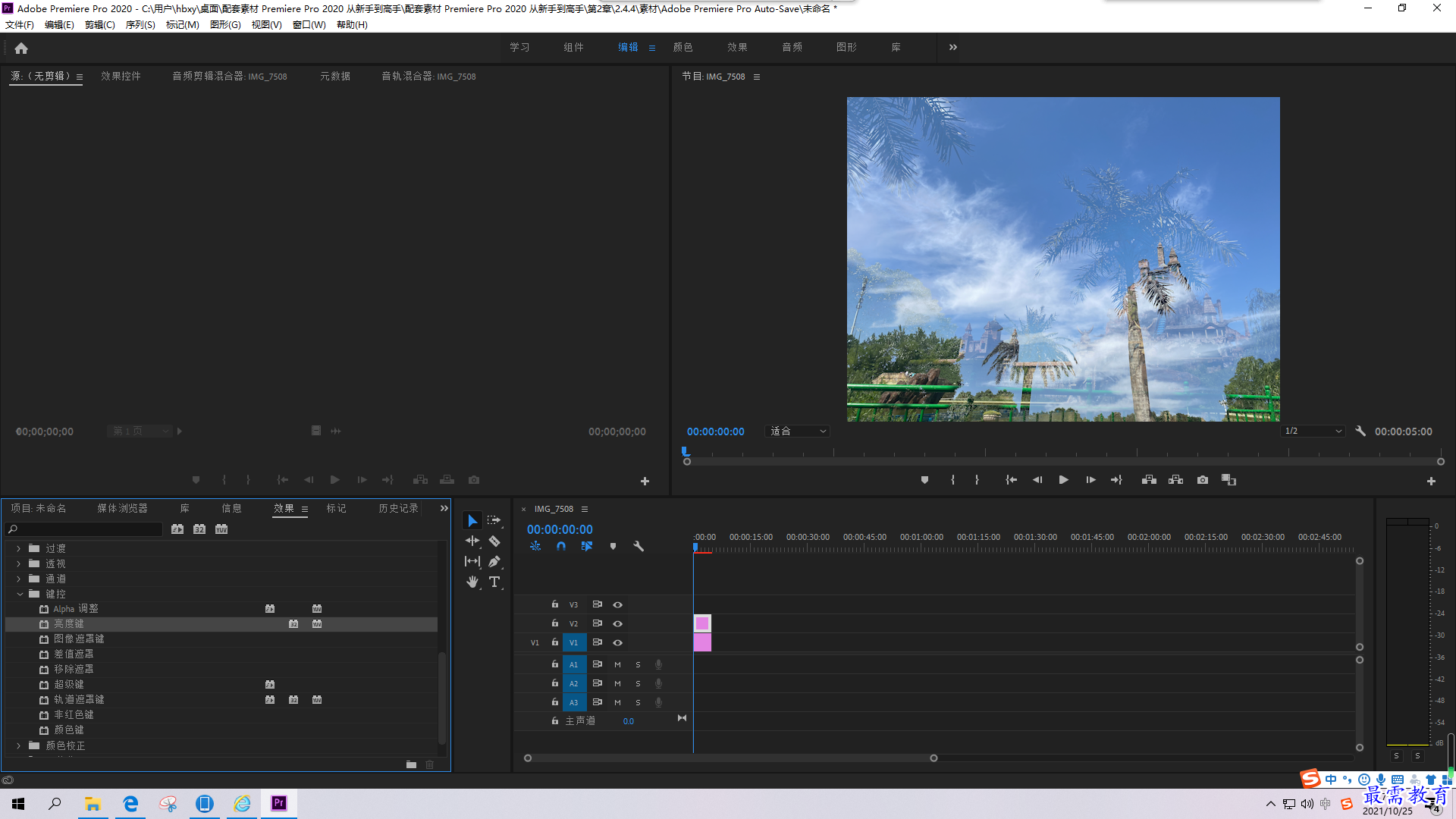
Task: Mute audio track A1
Action: pyautogui.click(x=617, y=664)
